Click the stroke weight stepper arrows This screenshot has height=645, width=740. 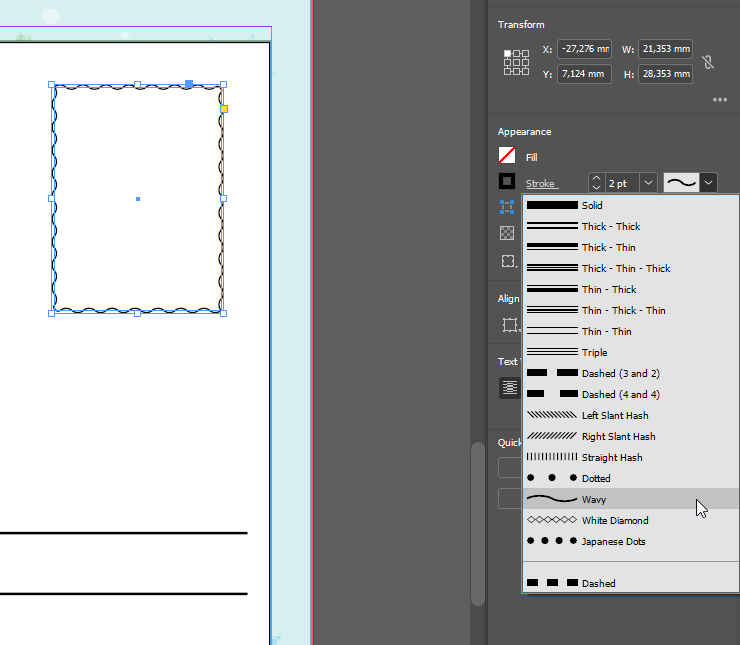[x=596, y=183]
